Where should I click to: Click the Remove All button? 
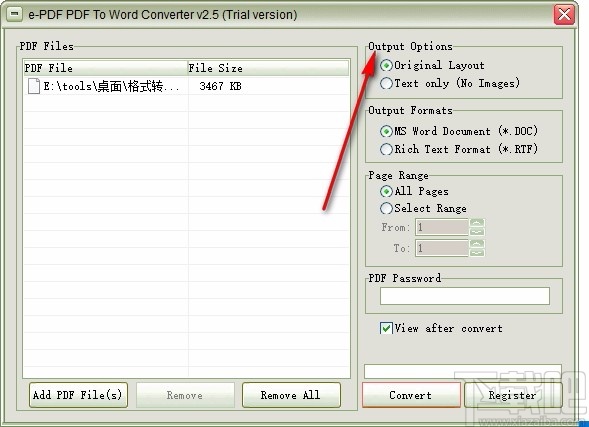[291, 395]
